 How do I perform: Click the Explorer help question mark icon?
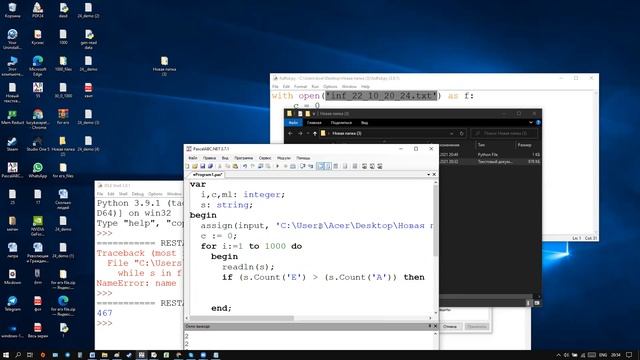pos(538,122)
